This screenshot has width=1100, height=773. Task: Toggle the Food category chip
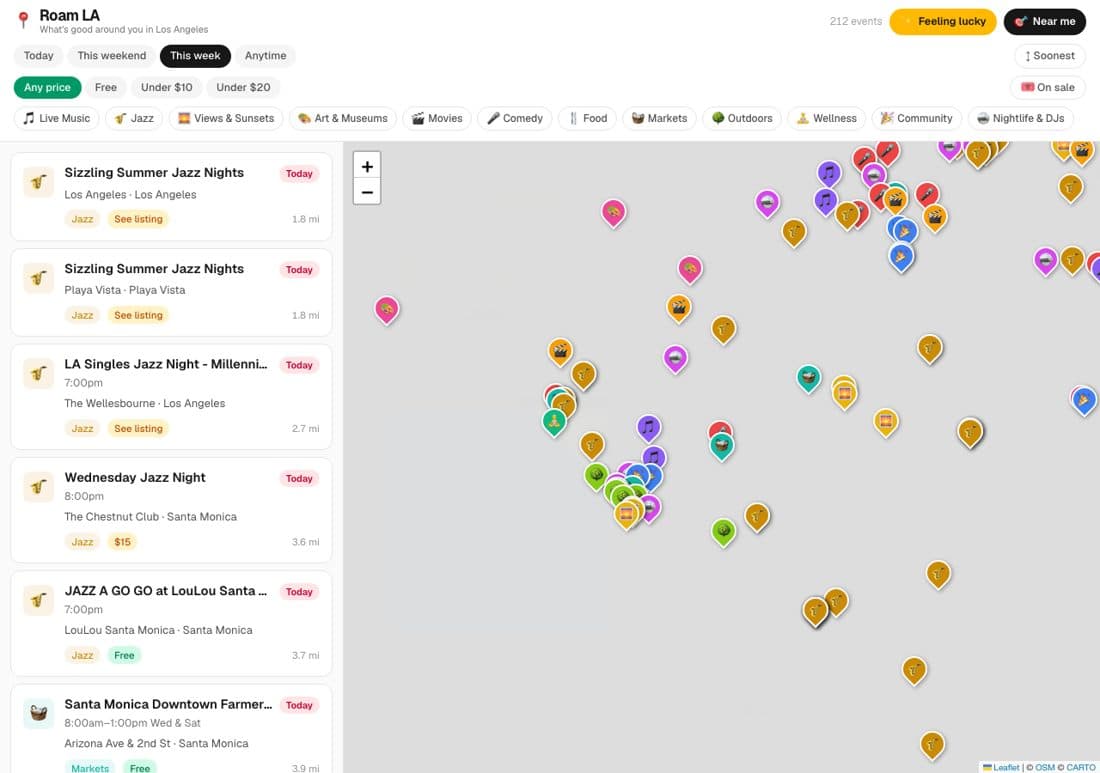pyautogui.click(x=587, y=118)
